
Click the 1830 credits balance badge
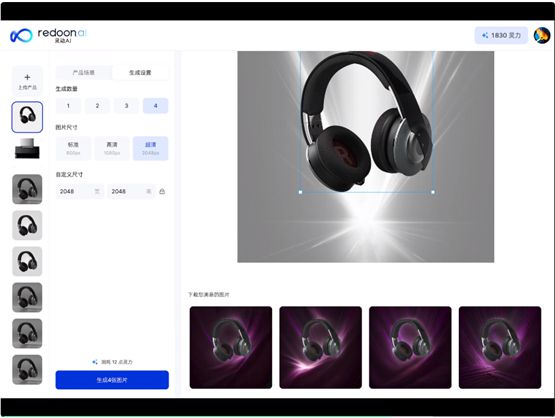pyautogui.click(x=501, y=35)
